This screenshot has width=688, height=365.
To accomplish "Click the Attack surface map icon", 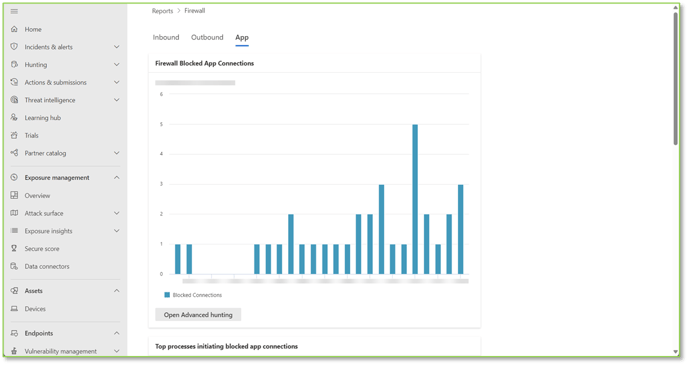I will click(14, 213).
